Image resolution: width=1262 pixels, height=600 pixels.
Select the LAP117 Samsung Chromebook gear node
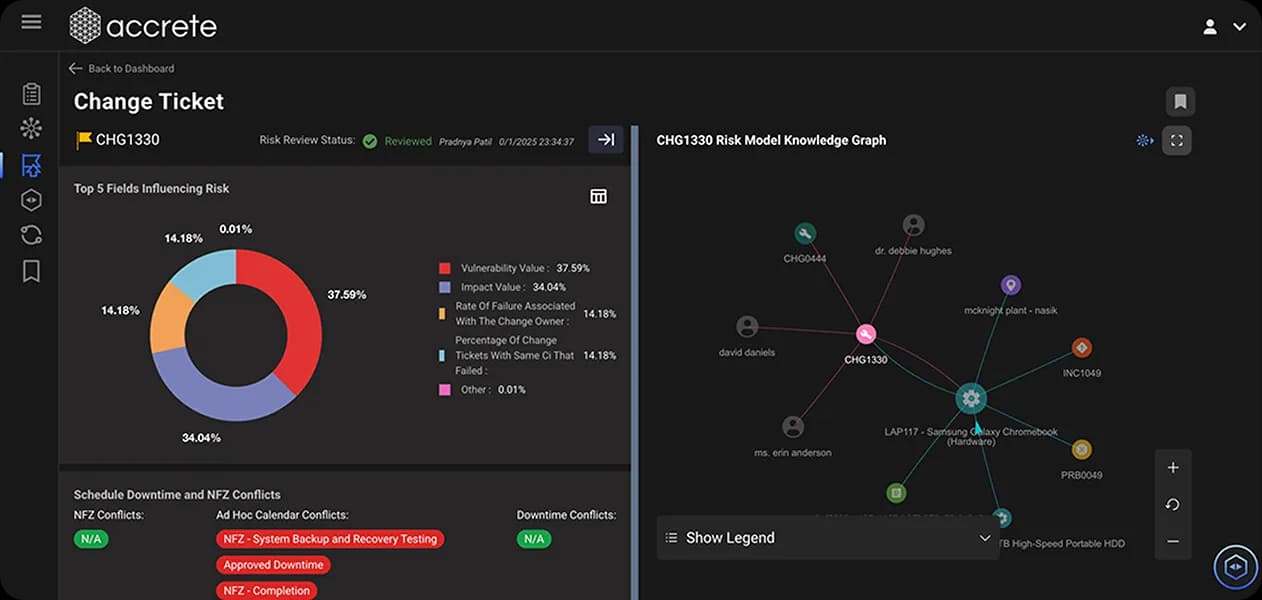(970, 399)
